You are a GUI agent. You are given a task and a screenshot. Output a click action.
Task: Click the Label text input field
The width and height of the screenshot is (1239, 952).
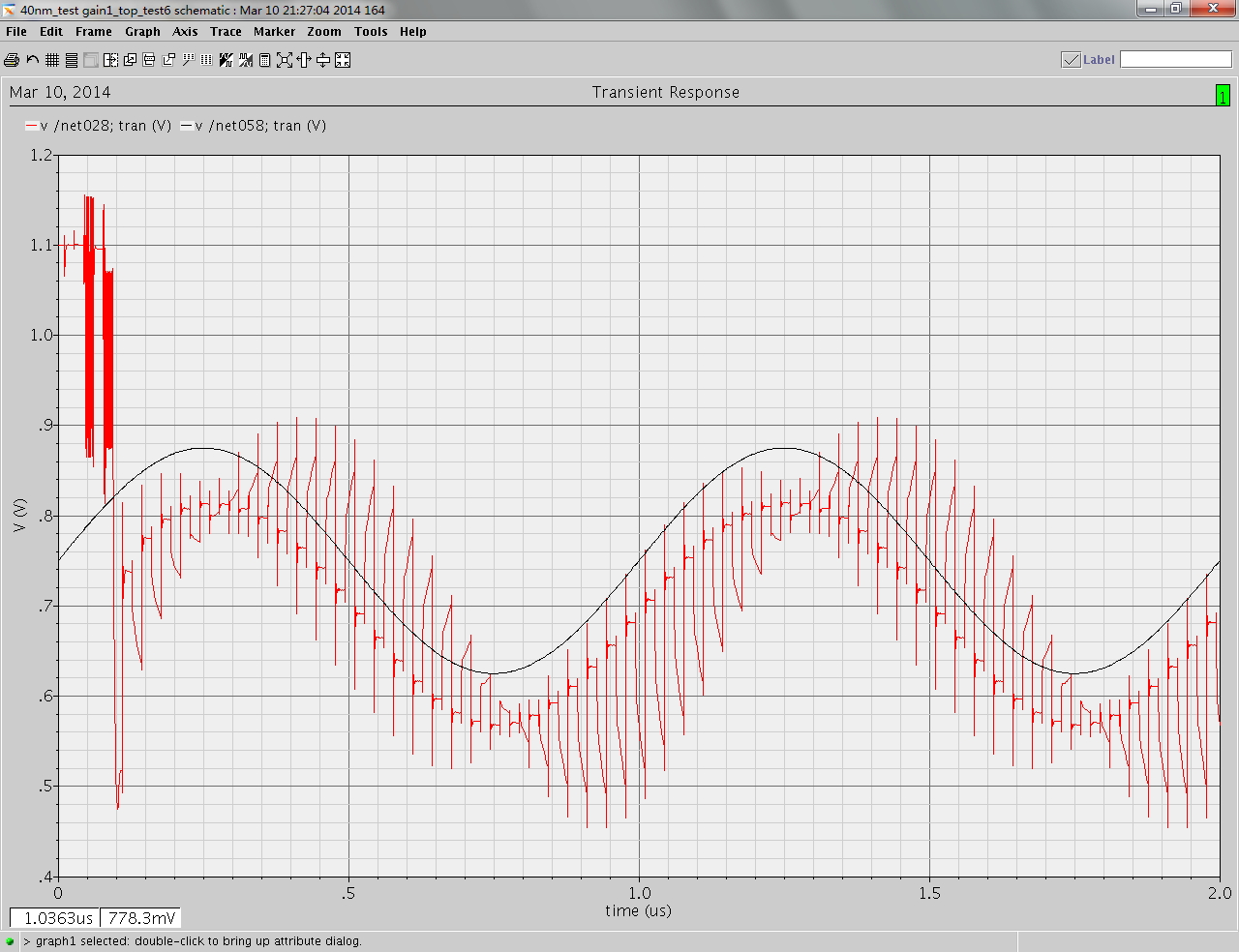pyautogui.click(x=1175, y=60)
